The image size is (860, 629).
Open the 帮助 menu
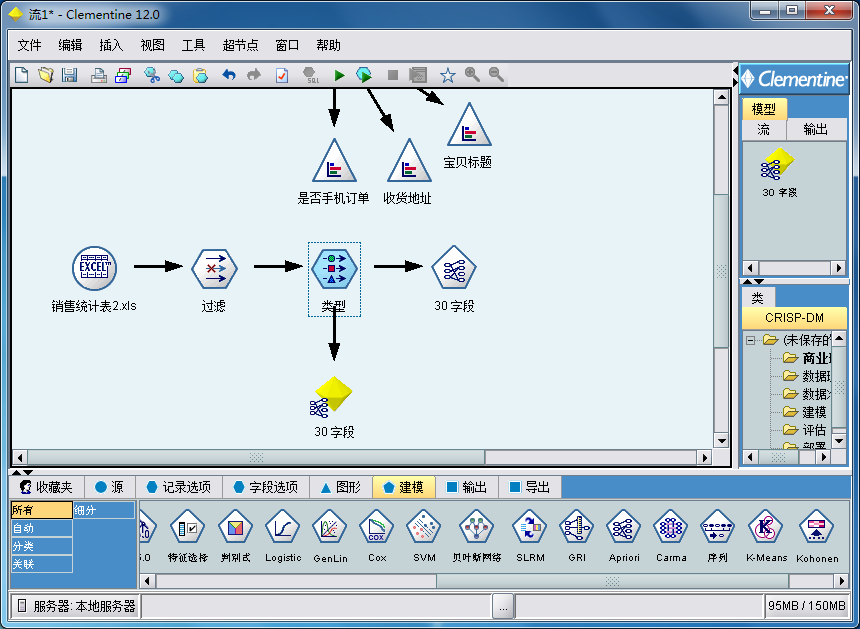point(328,45)
